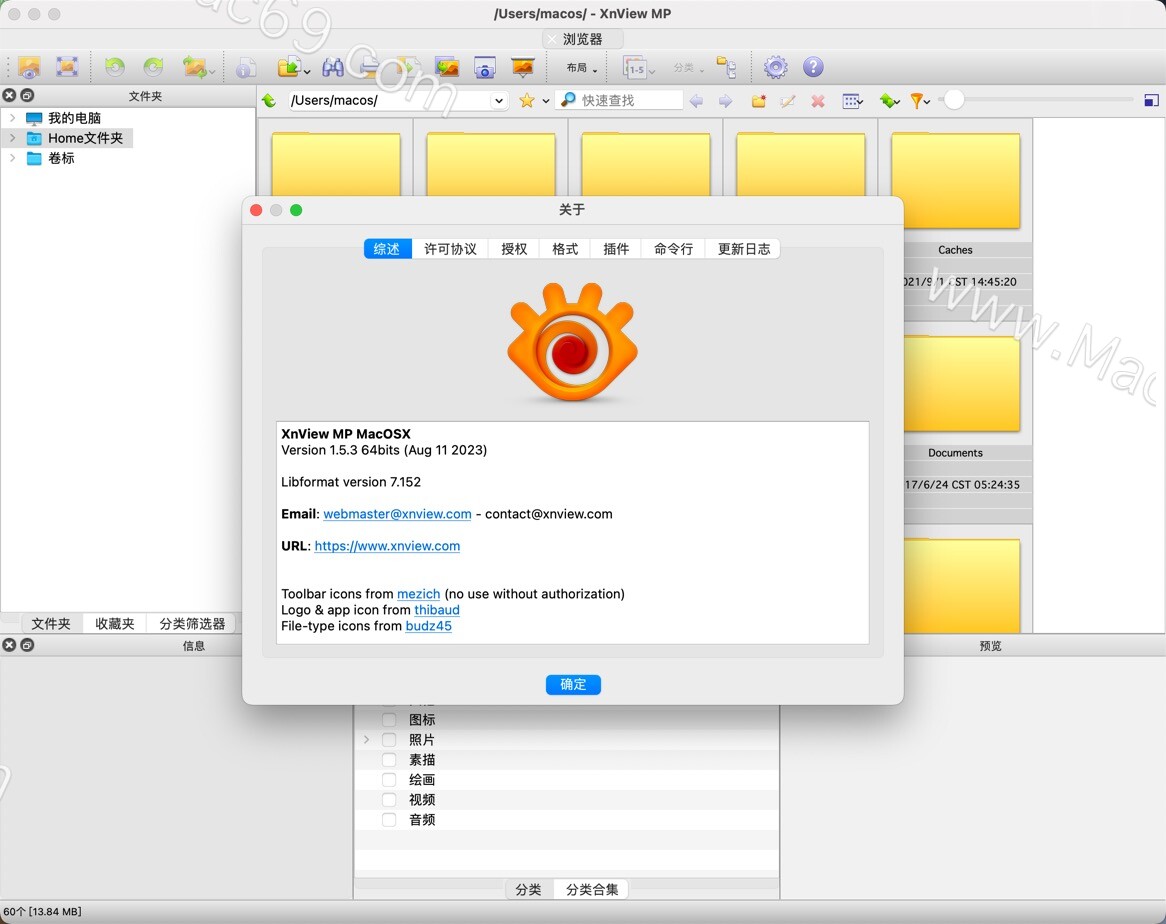This screenshot has width=1166, height=924.
Task: Switch to the 更新日志 tab
Action: click(x=742, y=248)
